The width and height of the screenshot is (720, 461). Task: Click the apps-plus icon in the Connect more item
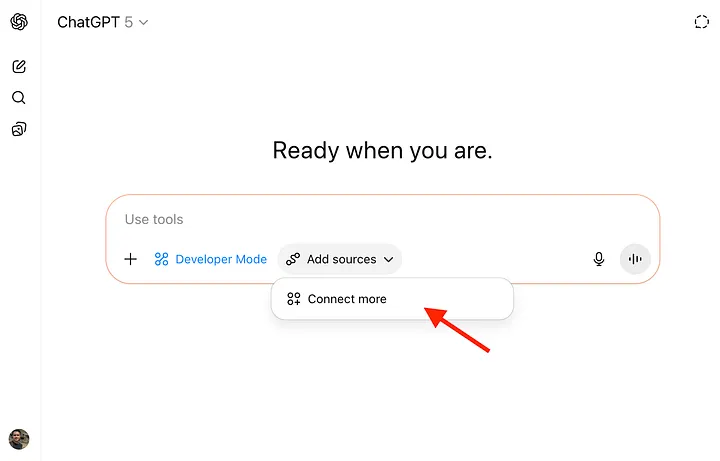coord(294,299)
